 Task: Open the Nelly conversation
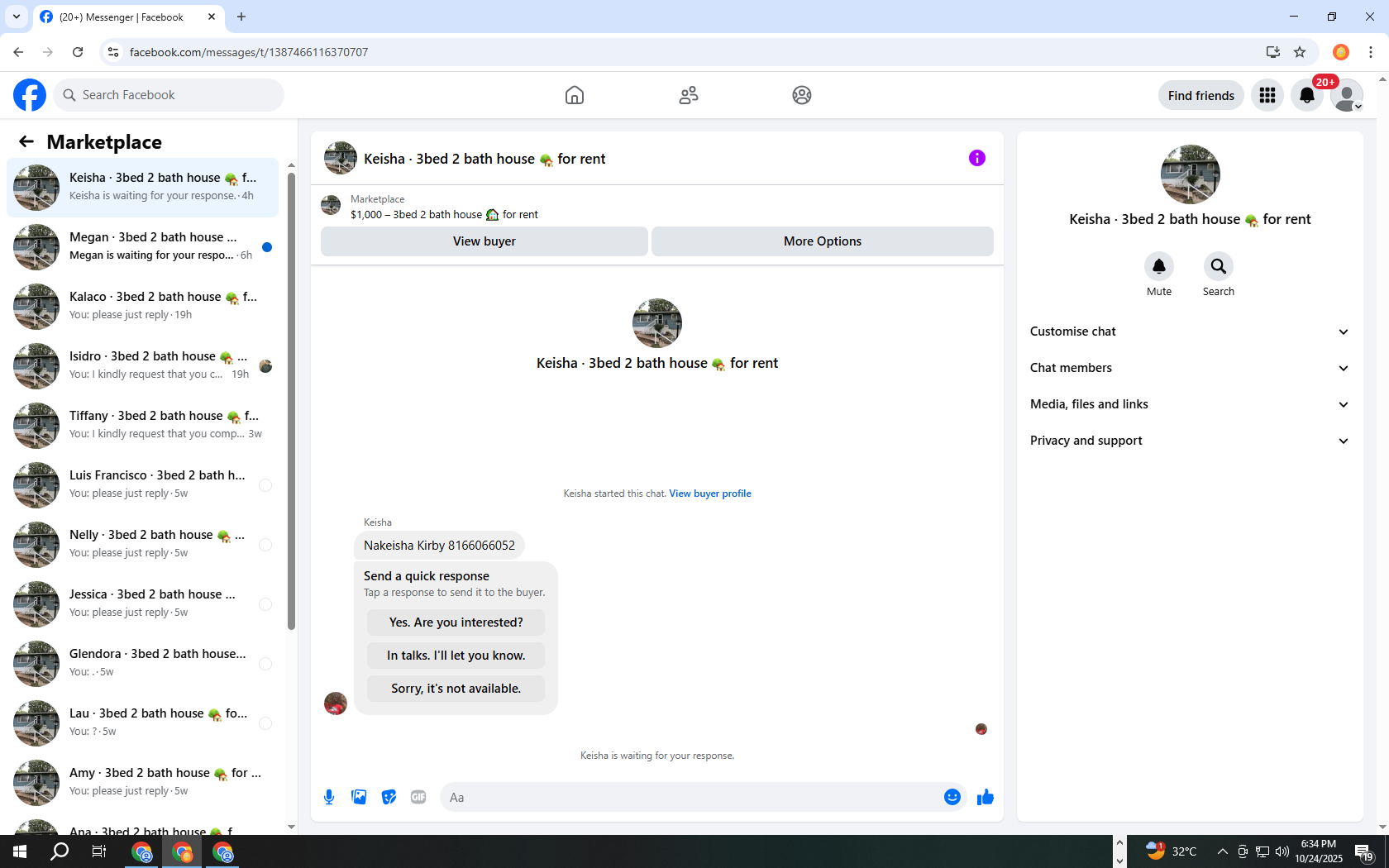143,544
